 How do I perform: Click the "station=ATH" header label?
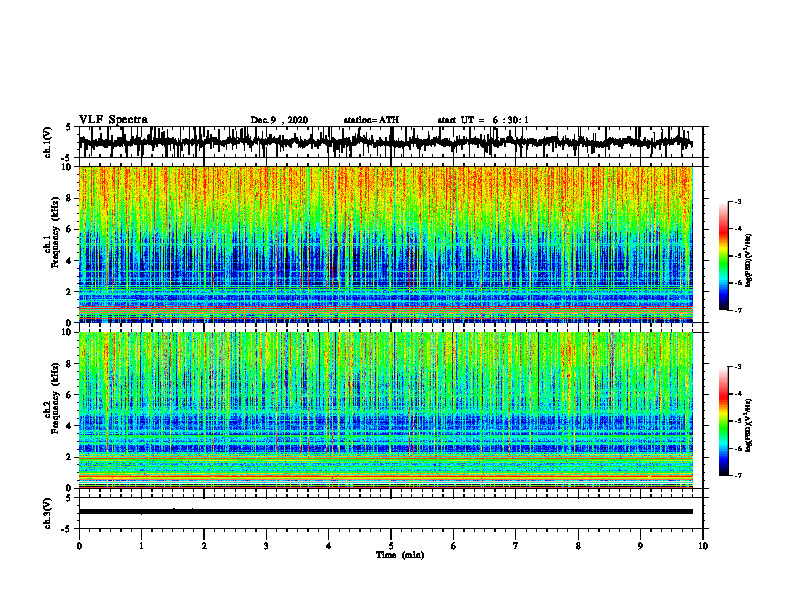pos(371,120)
